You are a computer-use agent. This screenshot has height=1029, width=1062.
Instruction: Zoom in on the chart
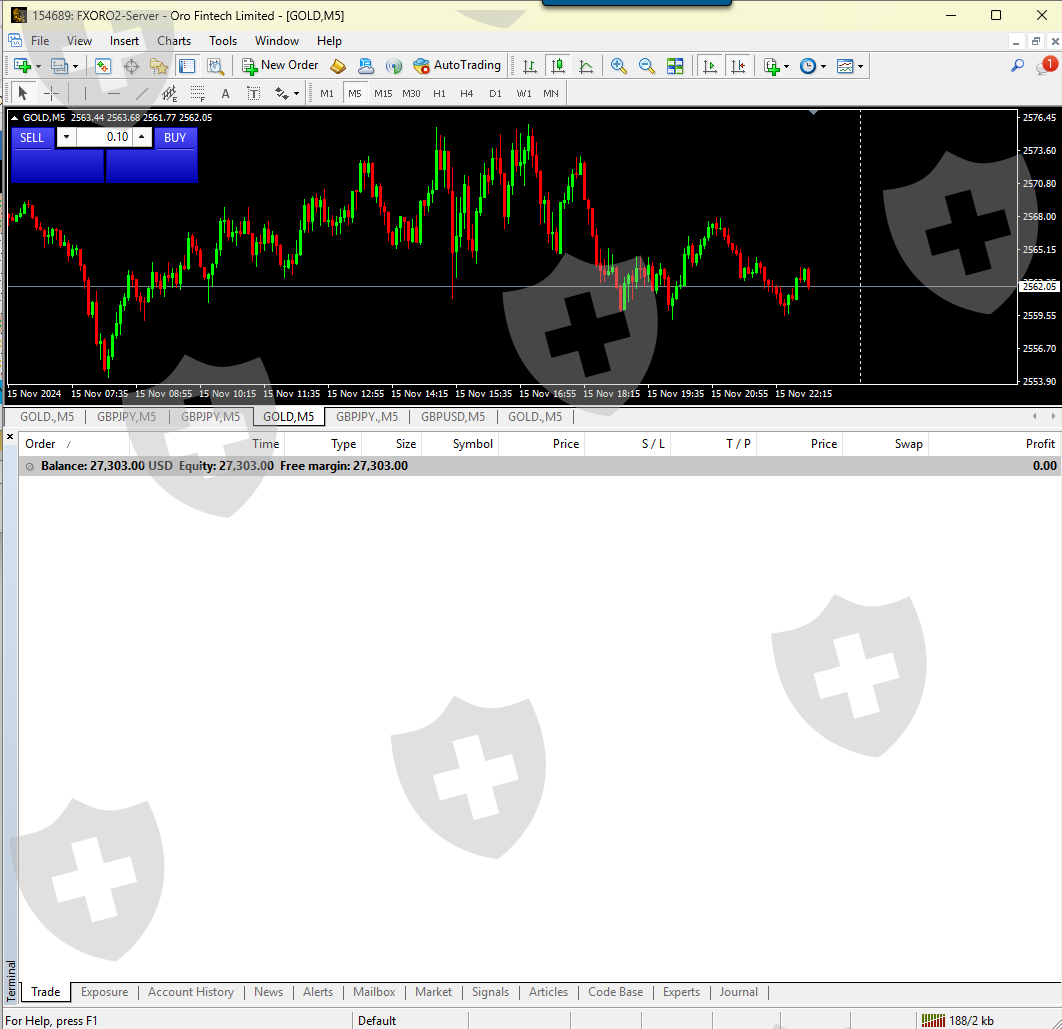click(x=619, y=66)
